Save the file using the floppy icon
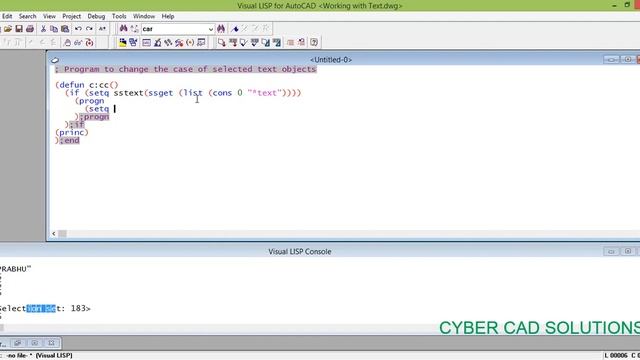Image resolution: width=640 pixels, height=360 pixels. (19, 29)
